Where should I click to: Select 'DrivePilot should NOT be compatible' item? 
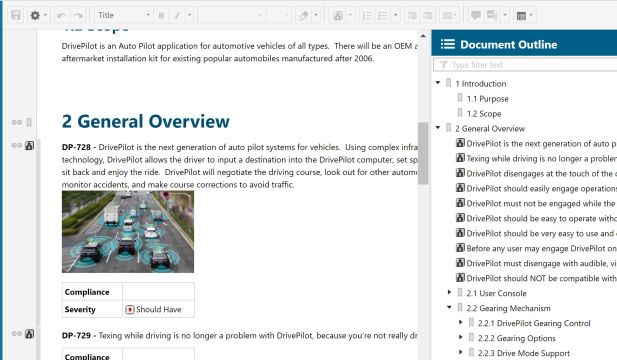pyautogui.click(x=541, y=278)
